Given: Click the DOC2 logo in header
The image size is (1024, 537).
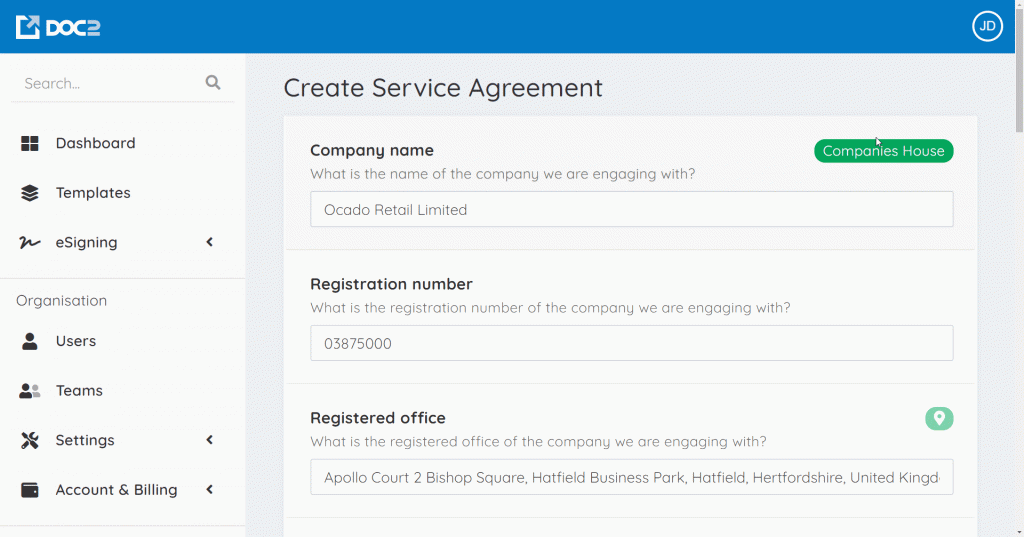Looking at the screenshot, I should tap(58, 27).
